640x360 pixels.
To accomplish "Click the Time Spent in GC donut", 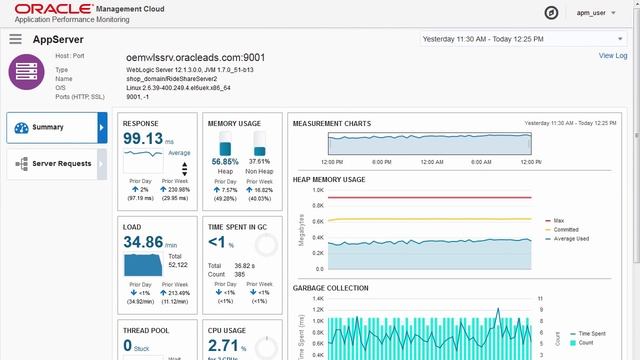I will point(266,245).
